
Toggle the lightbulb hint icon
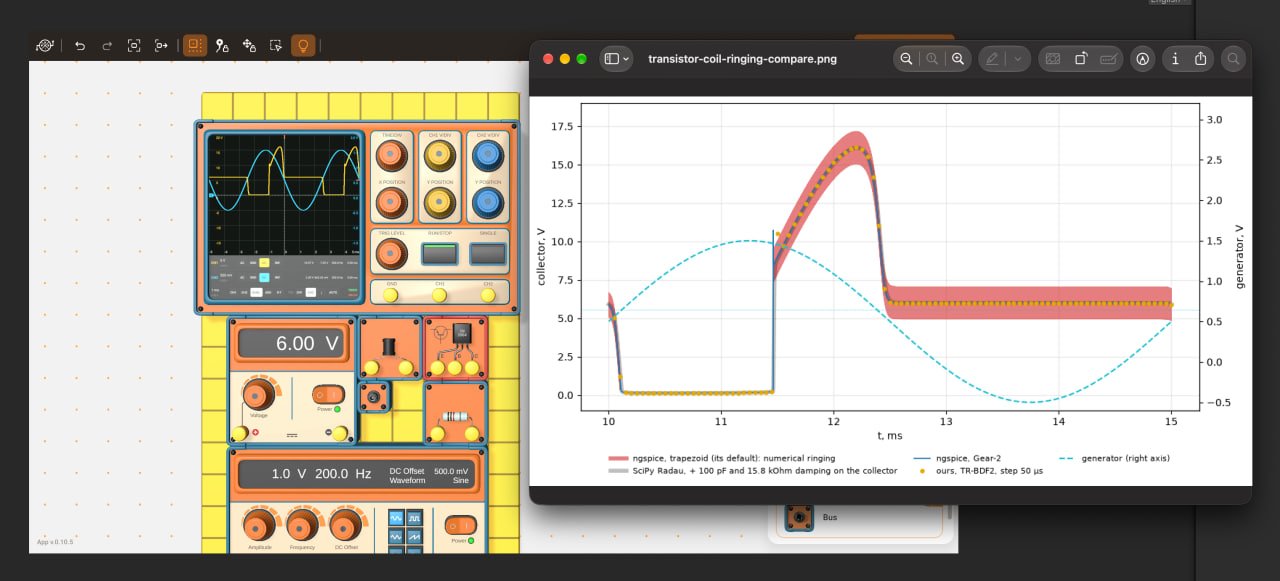(303, 46)
